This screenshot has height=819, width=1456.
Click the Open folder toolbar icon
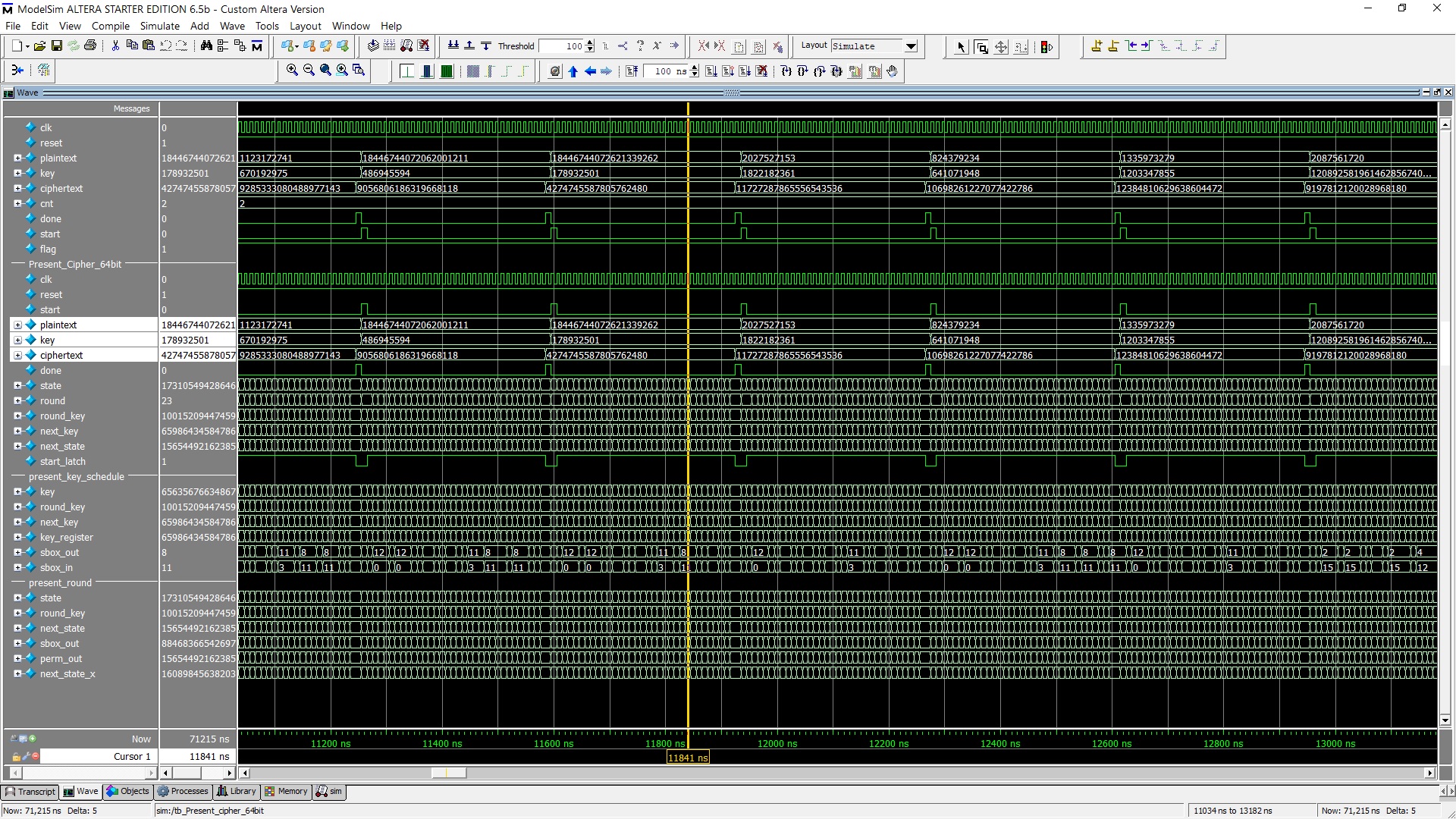coord(39,46)
